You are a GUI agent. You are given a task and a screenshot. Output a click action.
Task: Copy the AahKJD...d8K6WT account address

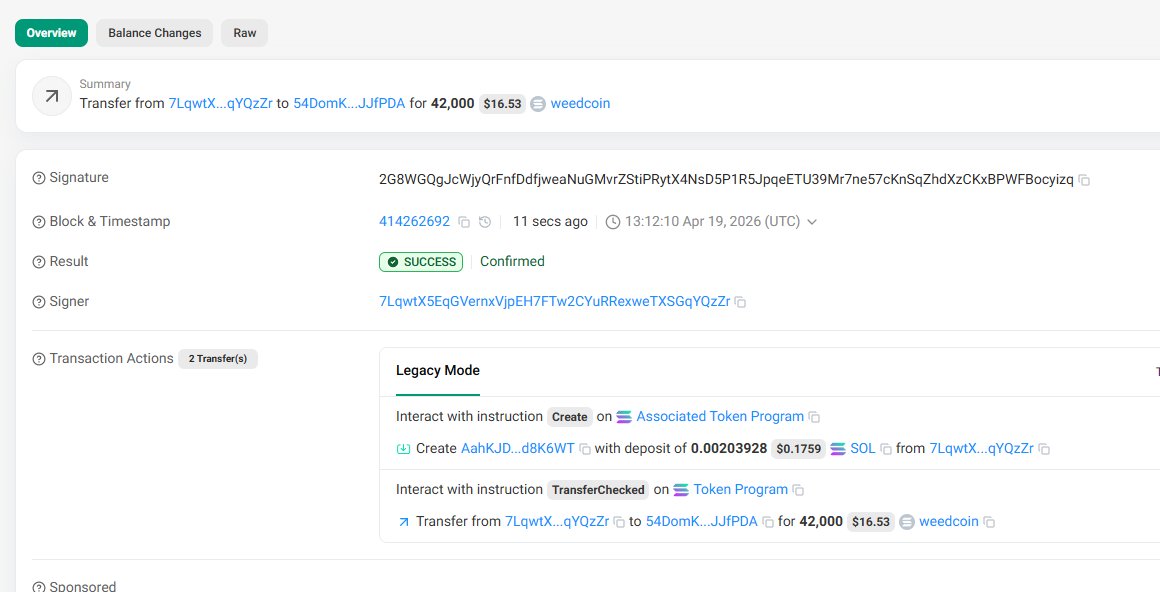584,449
